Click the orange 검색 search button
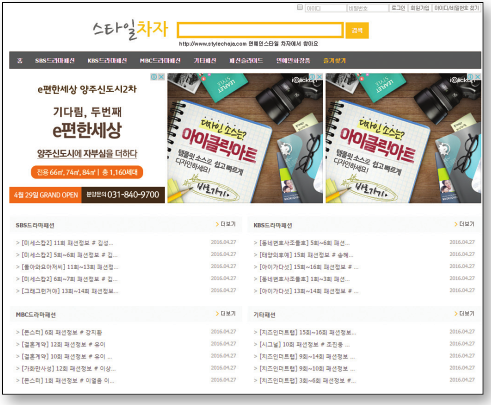 [357, 30]
